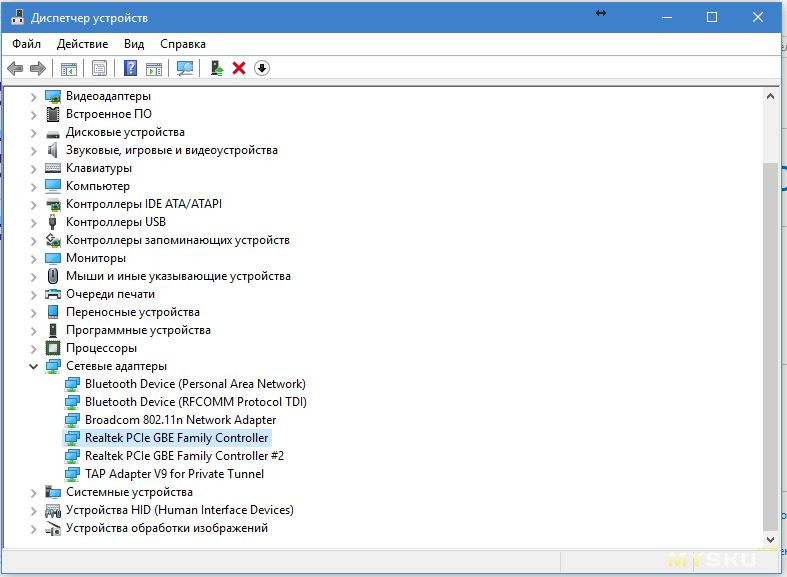Open the Файл menu

pyautogui.click(x=27, y=44)
